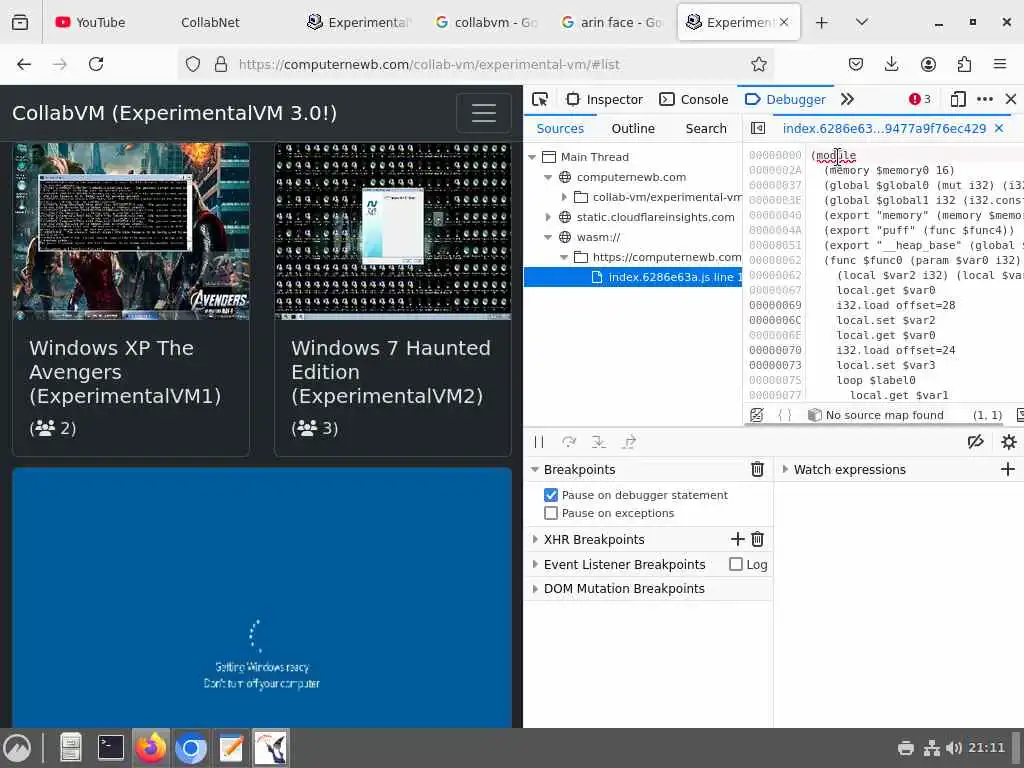Add an XHR breakpoint plus icon
Screen dimensions: 1024x768
[x=737, y=539]
